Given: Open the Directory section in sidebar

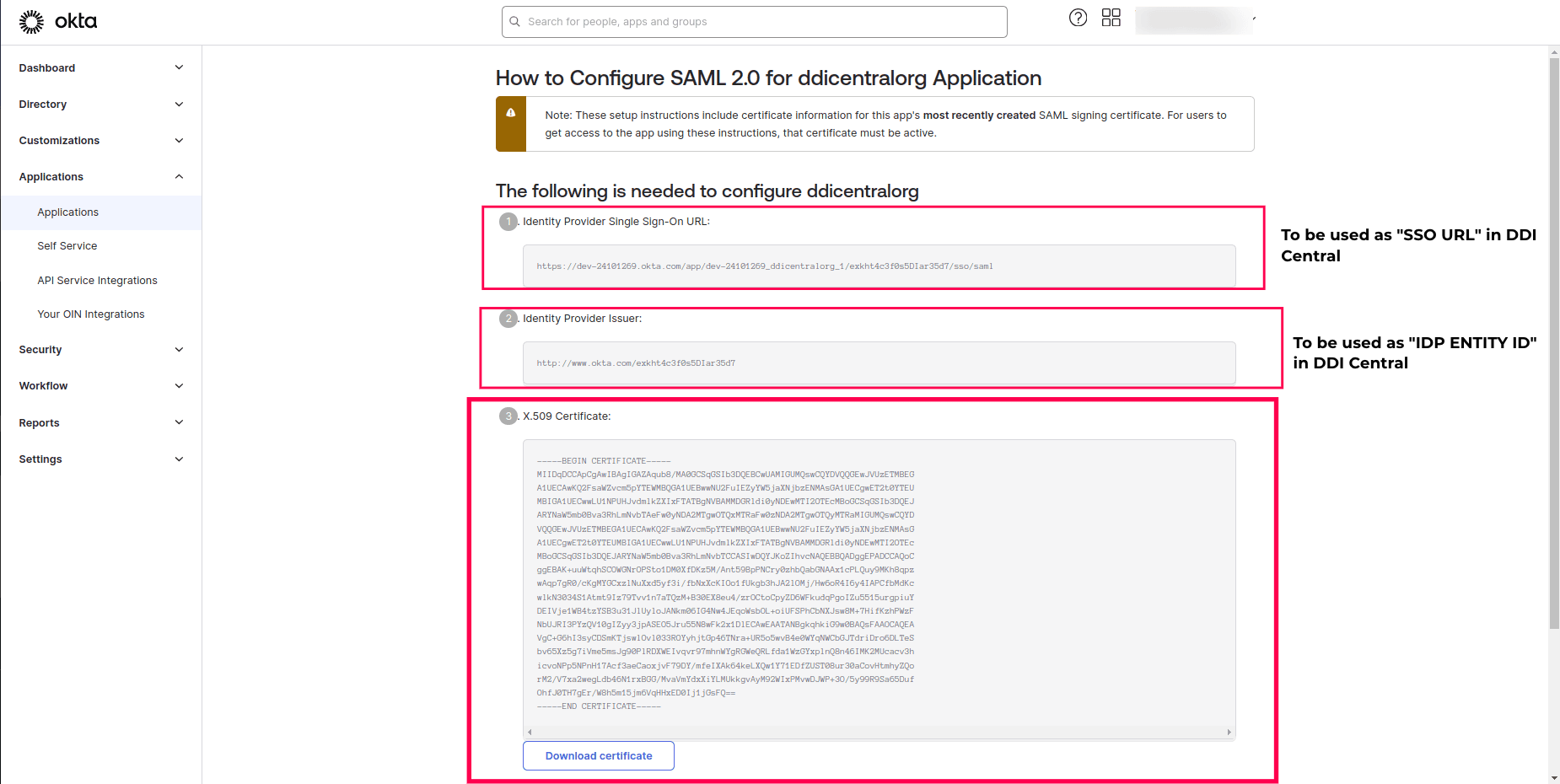Looking at the screenshot, I should [43, 105].
